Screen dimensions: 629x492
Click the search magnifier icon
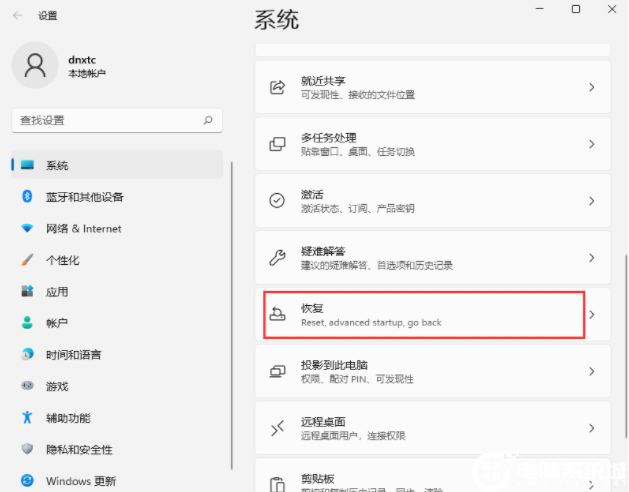click(x=208, y=120)
